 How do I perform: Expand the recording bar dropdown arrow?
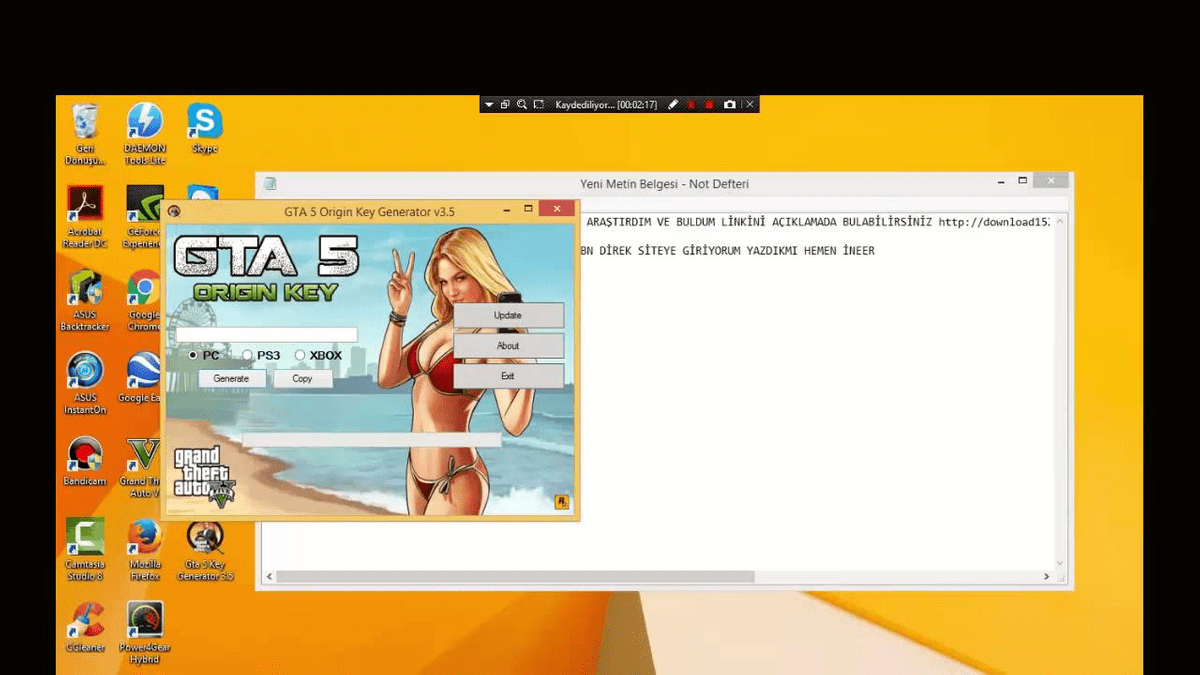point(489,104)
